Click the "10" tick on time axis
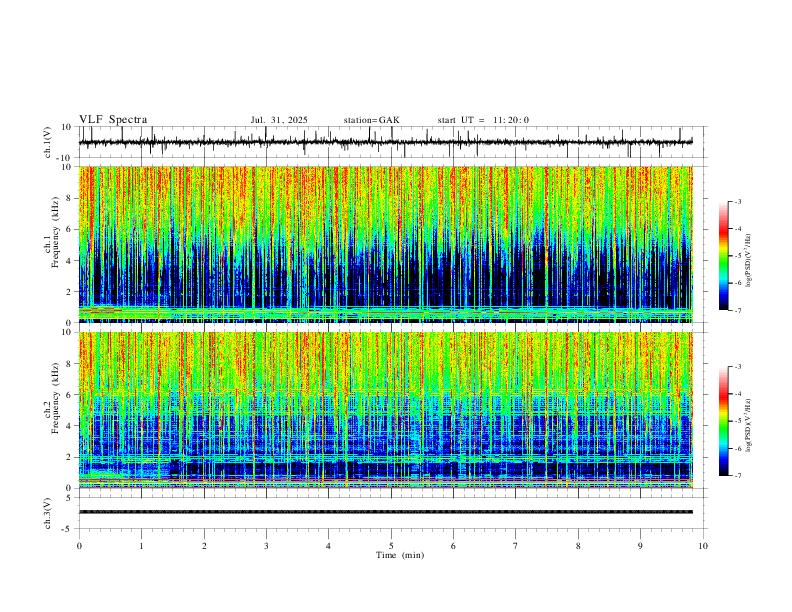The height and width of the screenshot is (612, 792). pyautogui.click(x=703, y=546)
